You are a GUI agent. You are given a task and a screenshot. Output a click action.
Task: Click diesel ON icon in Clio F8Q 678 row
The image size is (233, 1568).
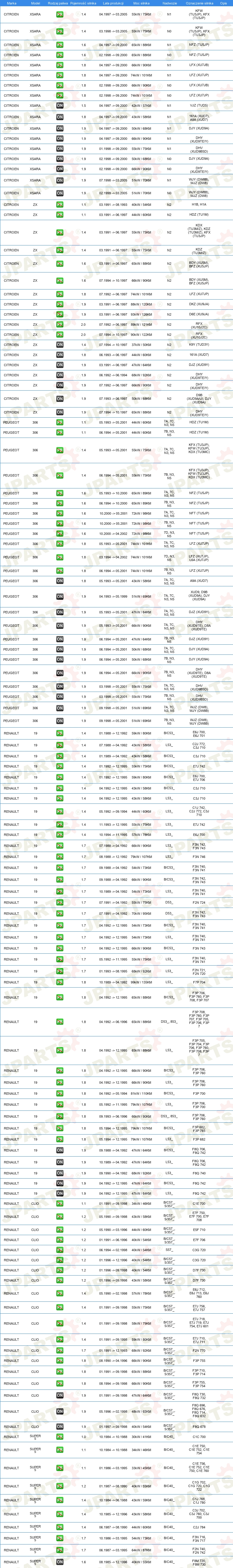coord(60,1427)
